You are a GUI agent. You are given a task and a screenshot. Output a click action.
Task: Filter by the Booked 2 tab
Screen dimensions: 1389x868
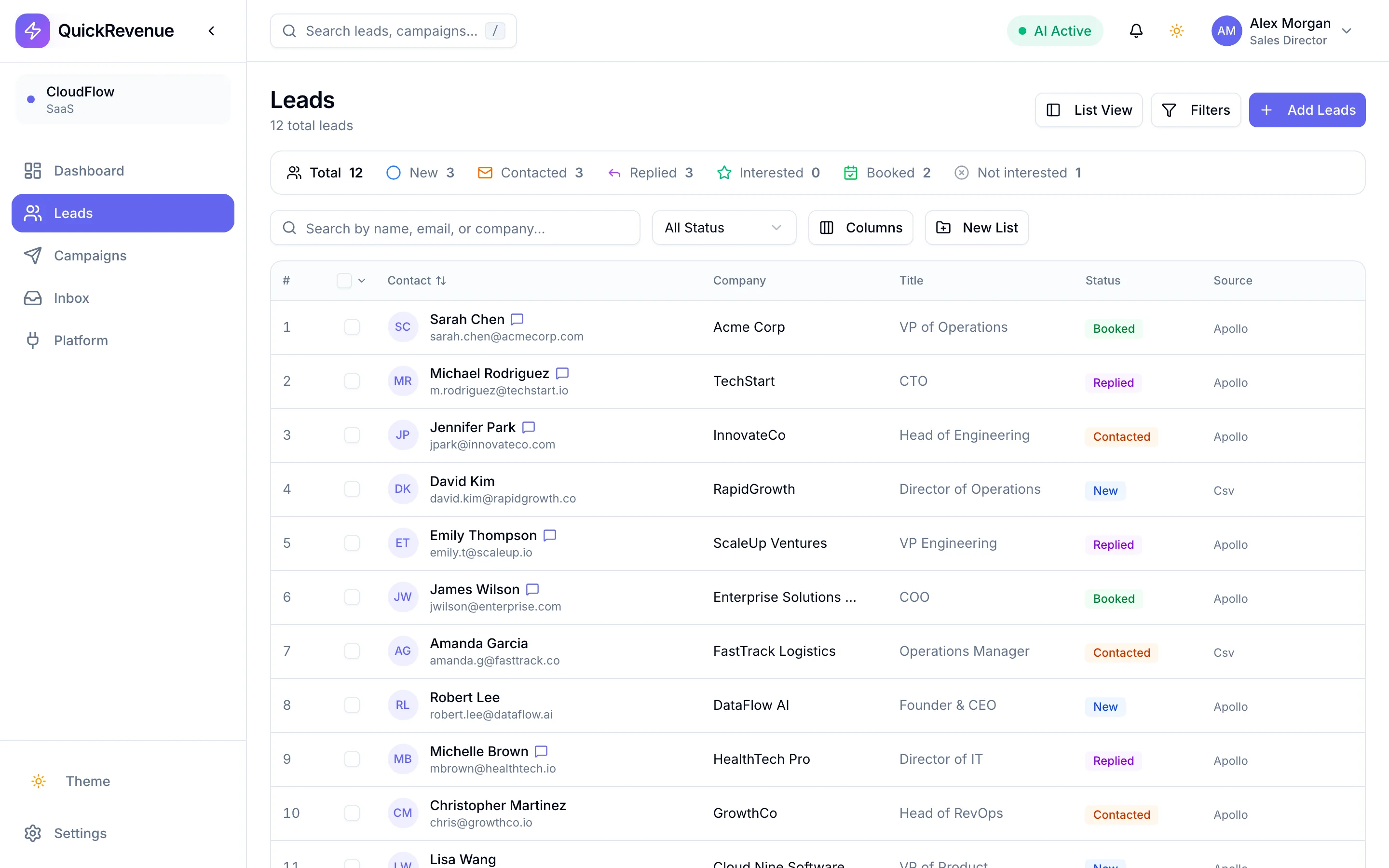coord(887,173)
